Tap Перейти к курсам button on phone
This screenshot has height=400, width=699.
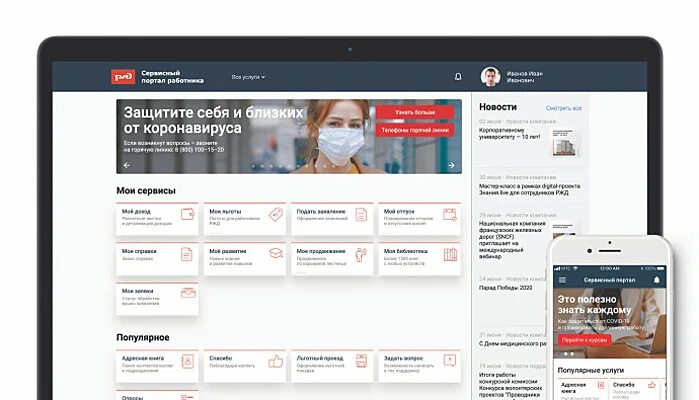584,340
